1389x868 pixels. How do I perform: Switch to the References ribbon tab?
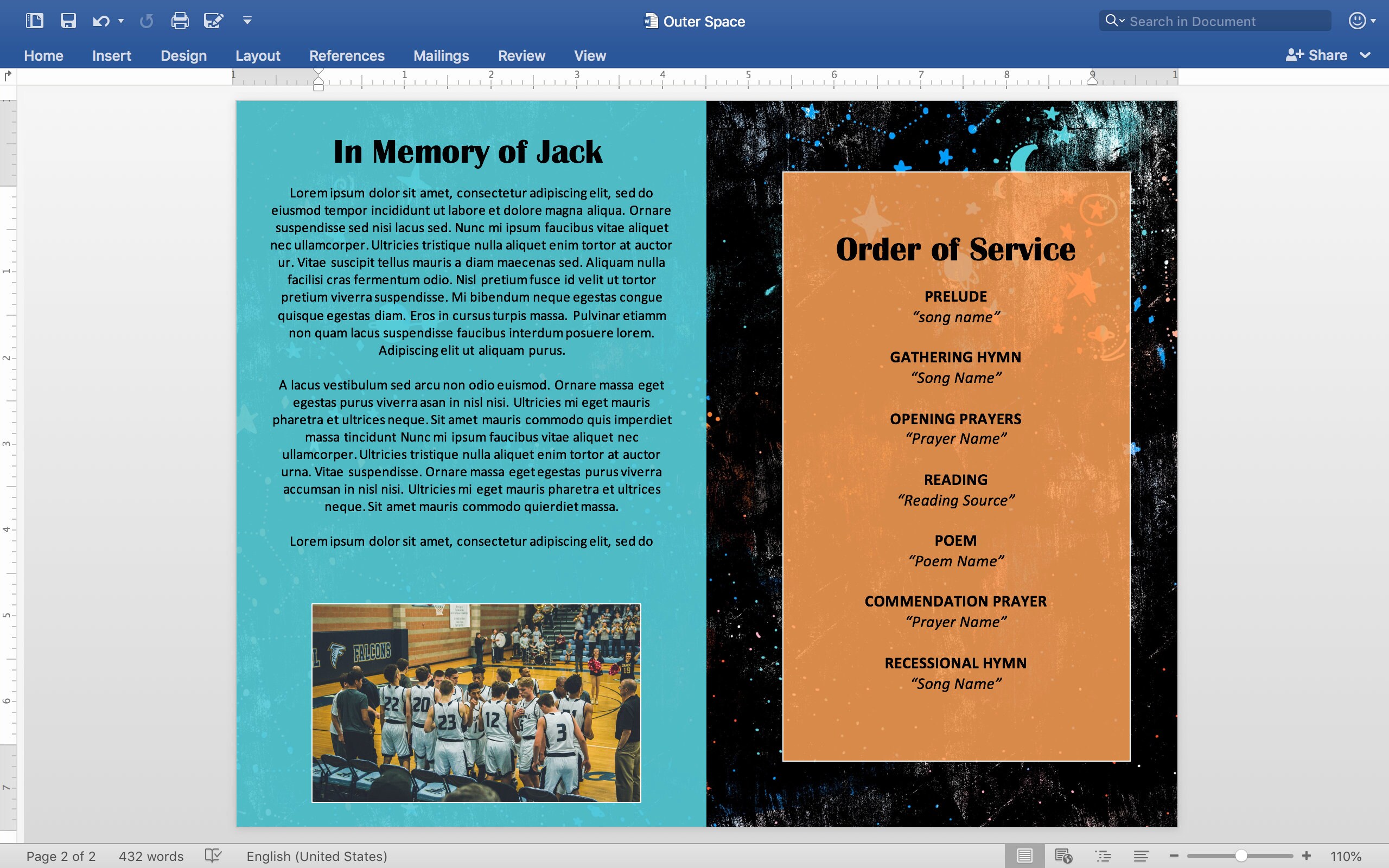[347, 55]
